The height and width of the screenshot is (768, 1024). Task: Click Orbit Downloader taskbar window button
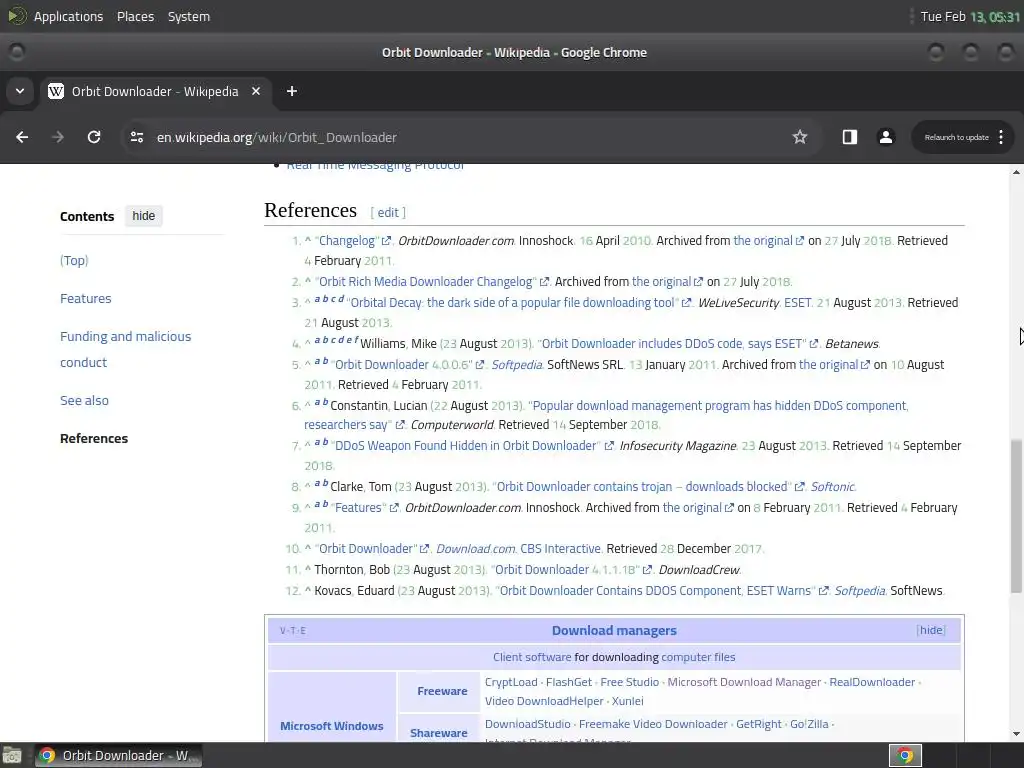pyautogui.click(x=119, y=756)
